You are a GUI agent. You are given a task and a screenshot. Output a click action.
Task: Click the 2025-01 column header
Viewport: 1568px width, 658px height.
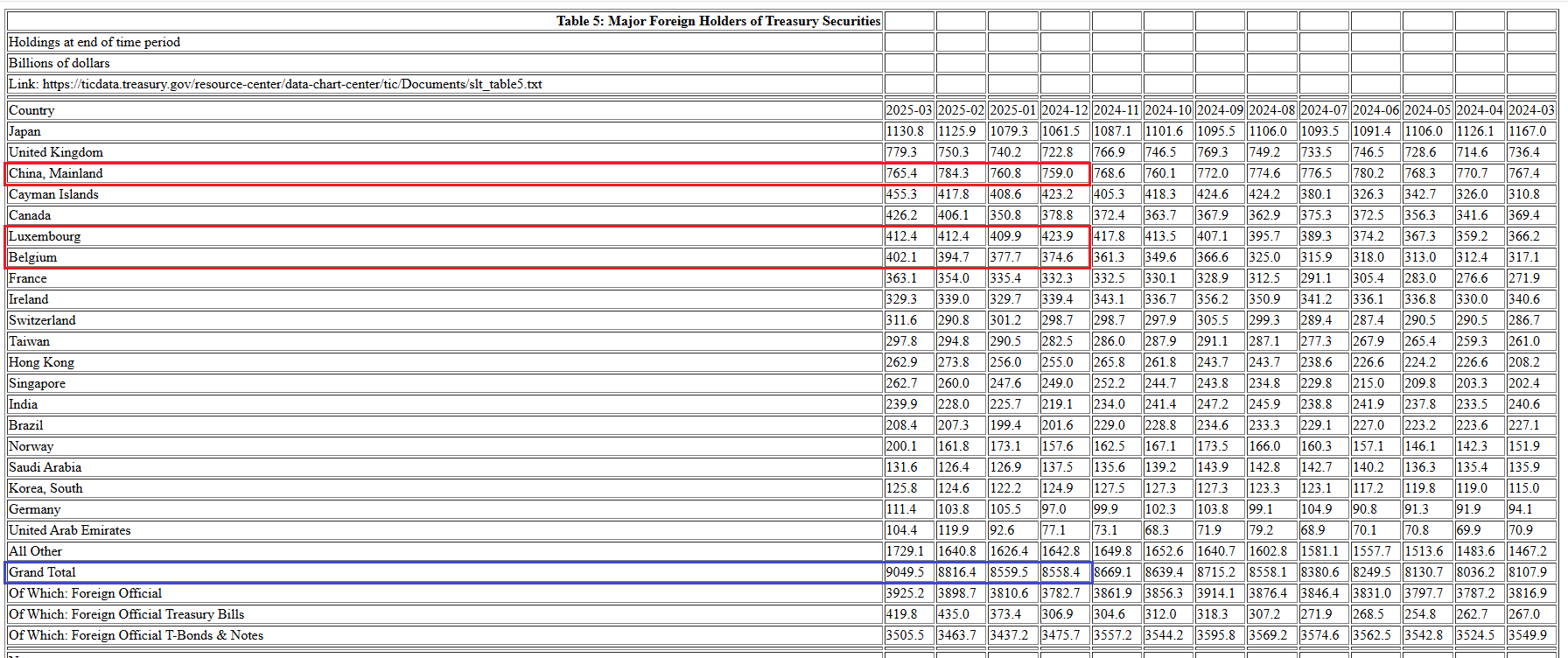point(1013,110)
